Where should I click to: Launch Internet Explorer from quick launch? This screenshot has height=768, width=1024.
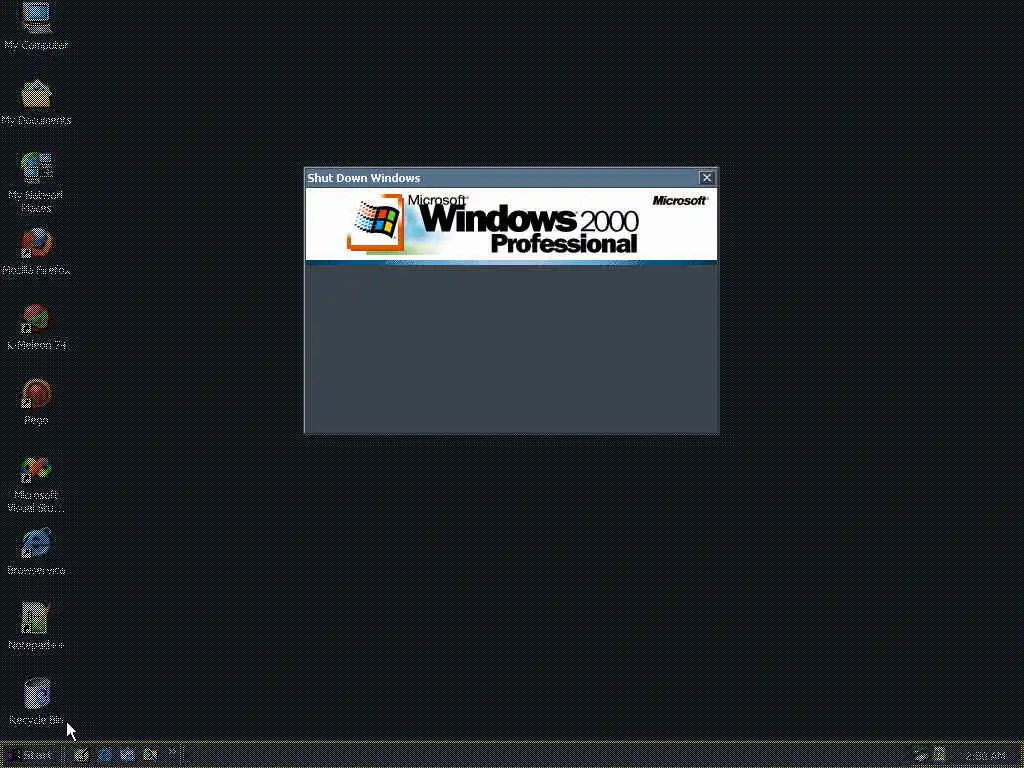tap(104, 755)
